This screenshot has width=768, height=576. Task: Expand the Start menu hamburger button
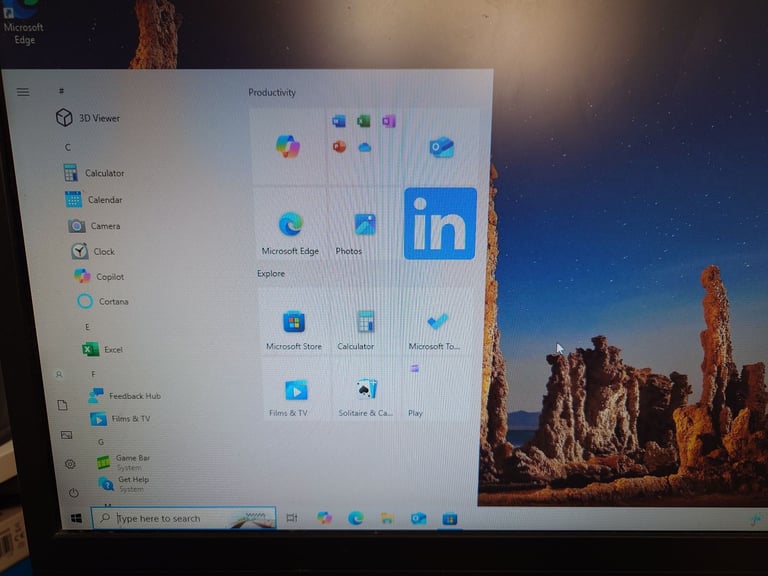pyautogui.click(x=23, y=92)
